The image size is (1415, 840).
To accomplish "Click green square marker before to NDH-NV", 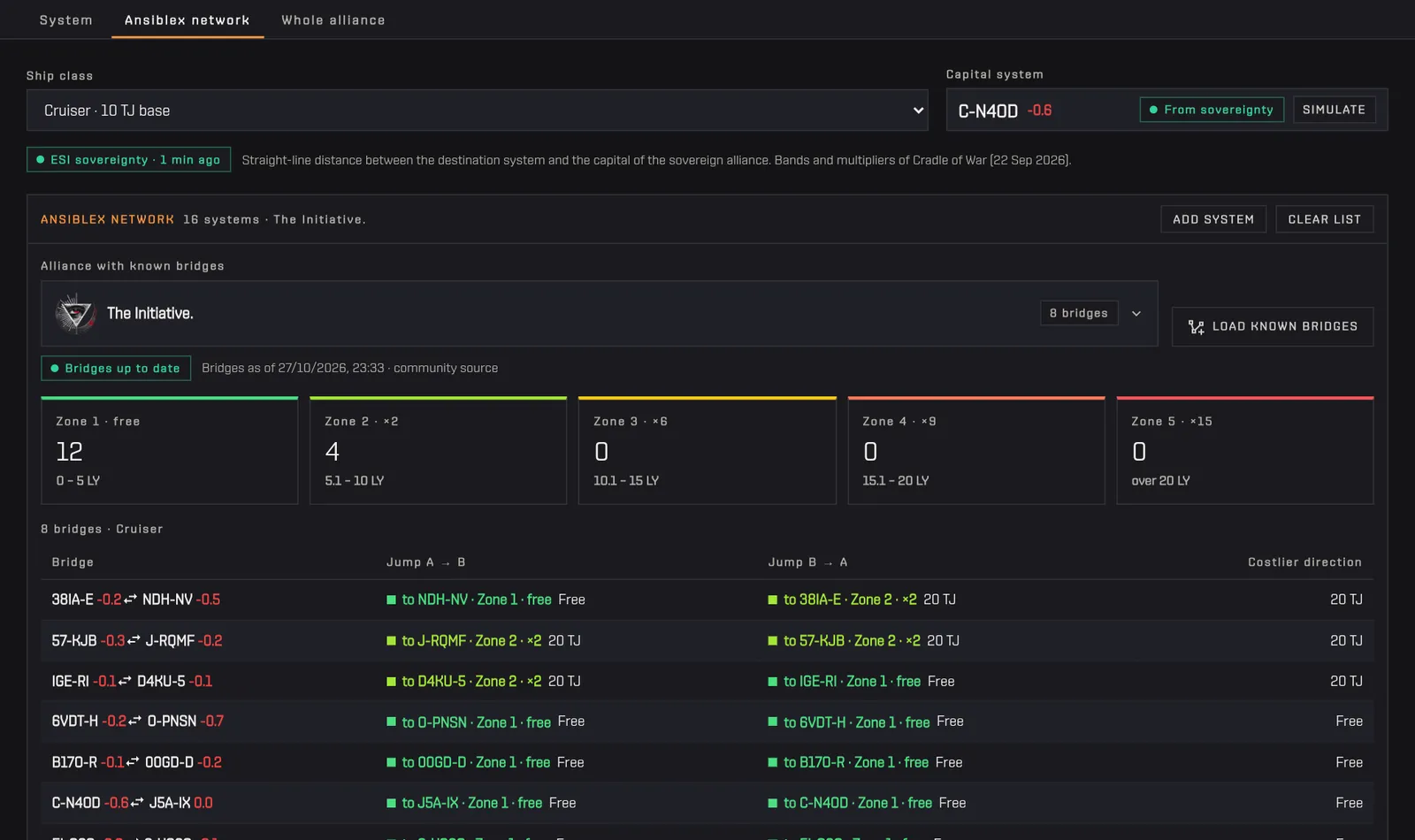I will point(391,599).
